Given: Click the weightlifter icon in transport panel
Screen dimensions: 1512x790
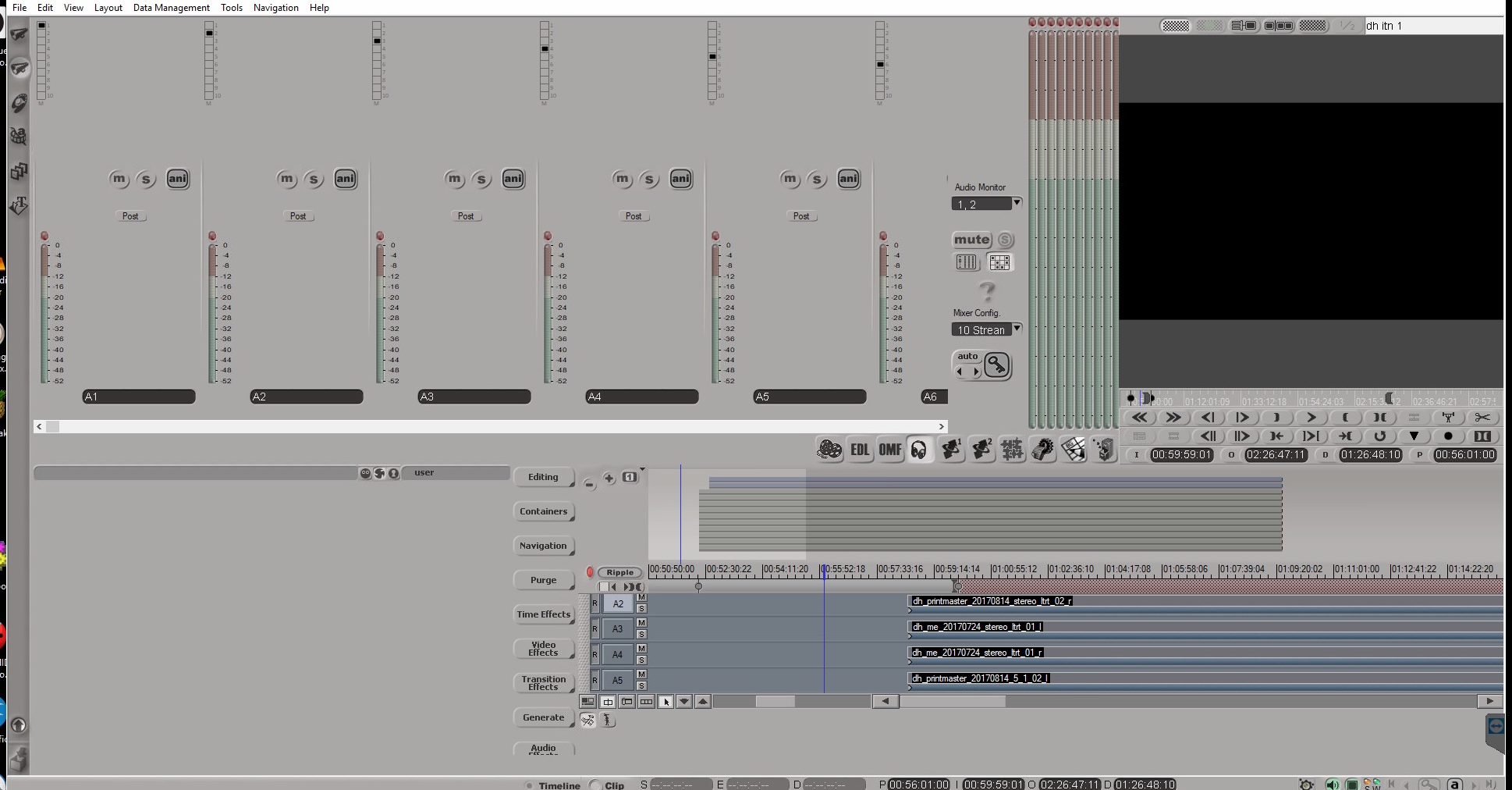Looking at the screenshot, I should pyautogui.click(x=1448, y=418).
